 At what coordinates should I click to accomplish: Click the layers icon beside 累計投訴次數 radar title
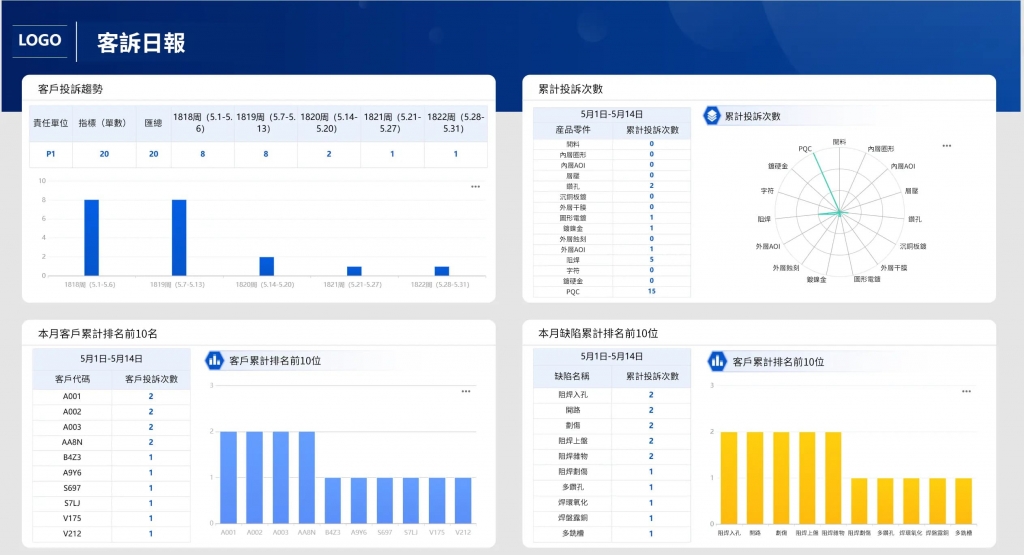pyautogui.click(x=711, y=116)
